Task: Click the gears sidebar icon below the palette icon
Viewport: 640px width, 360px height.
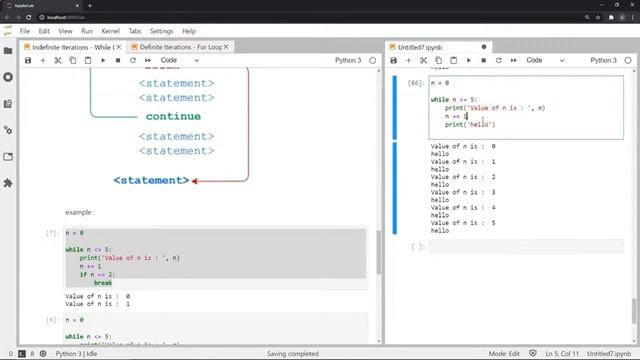Action: (8, 130)
